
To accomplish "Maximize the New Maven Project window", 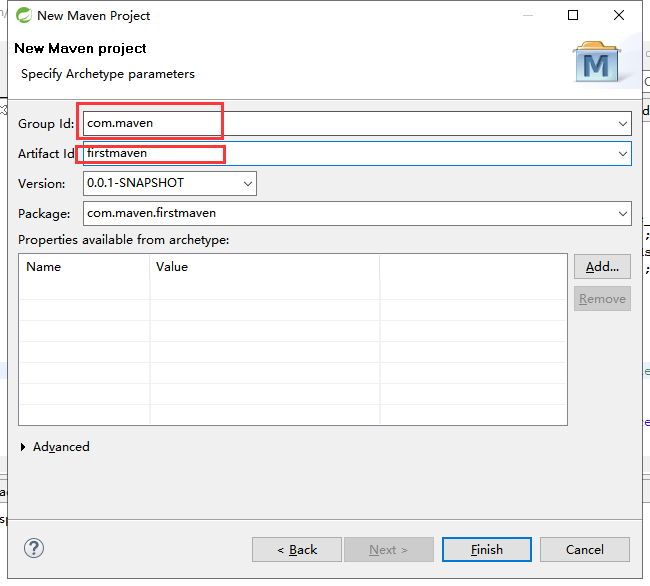I will (x=573, y=15).
